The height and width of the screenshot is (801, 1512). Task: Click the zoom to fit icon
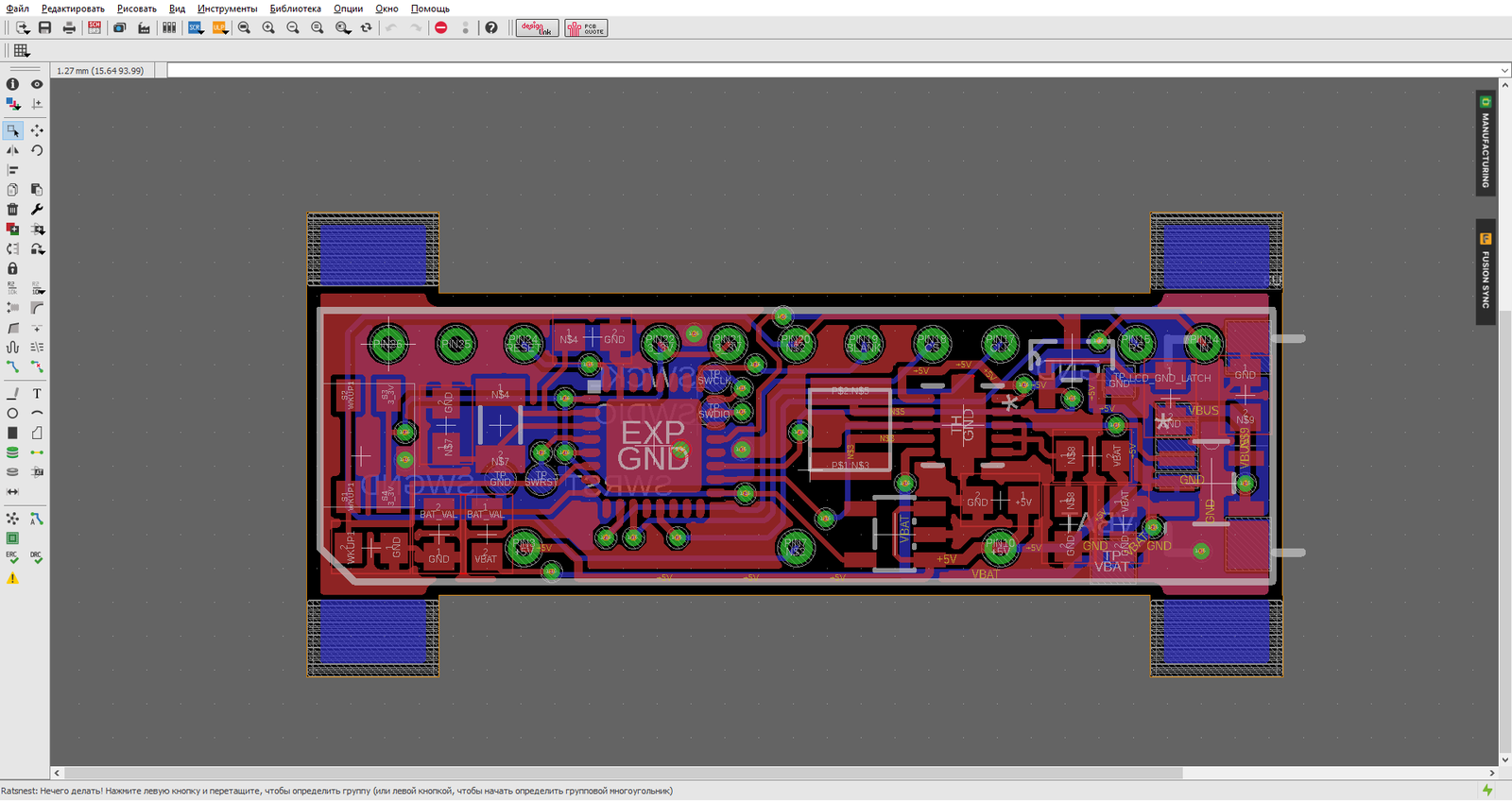pyautogui.click(x=244, y=27)
